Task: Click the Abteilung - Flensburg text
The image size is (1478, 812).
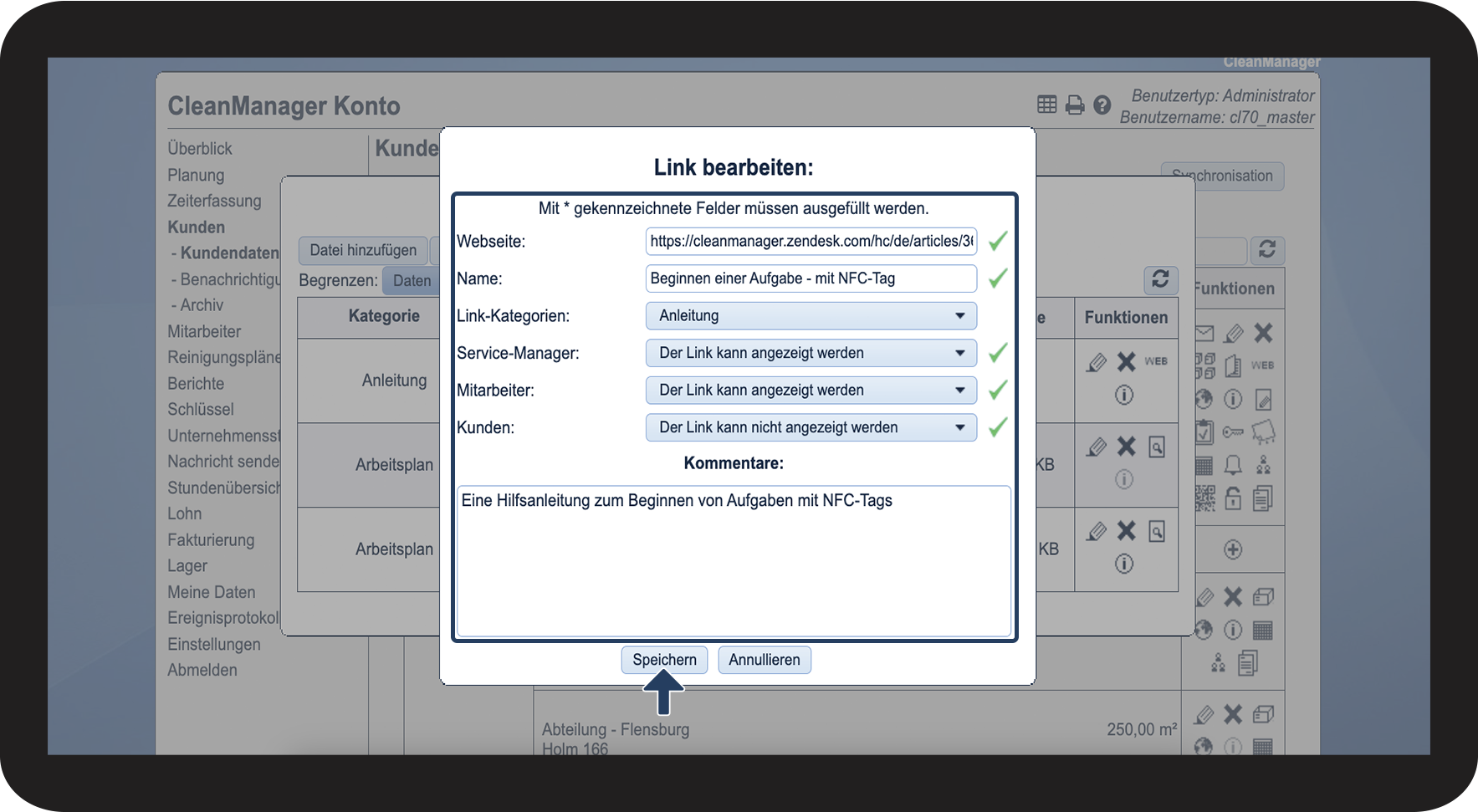Action: click(x=616, y=730)
